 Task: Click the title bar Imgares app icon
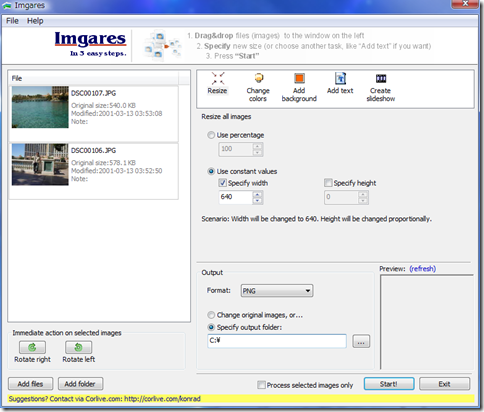pos(7,6)
